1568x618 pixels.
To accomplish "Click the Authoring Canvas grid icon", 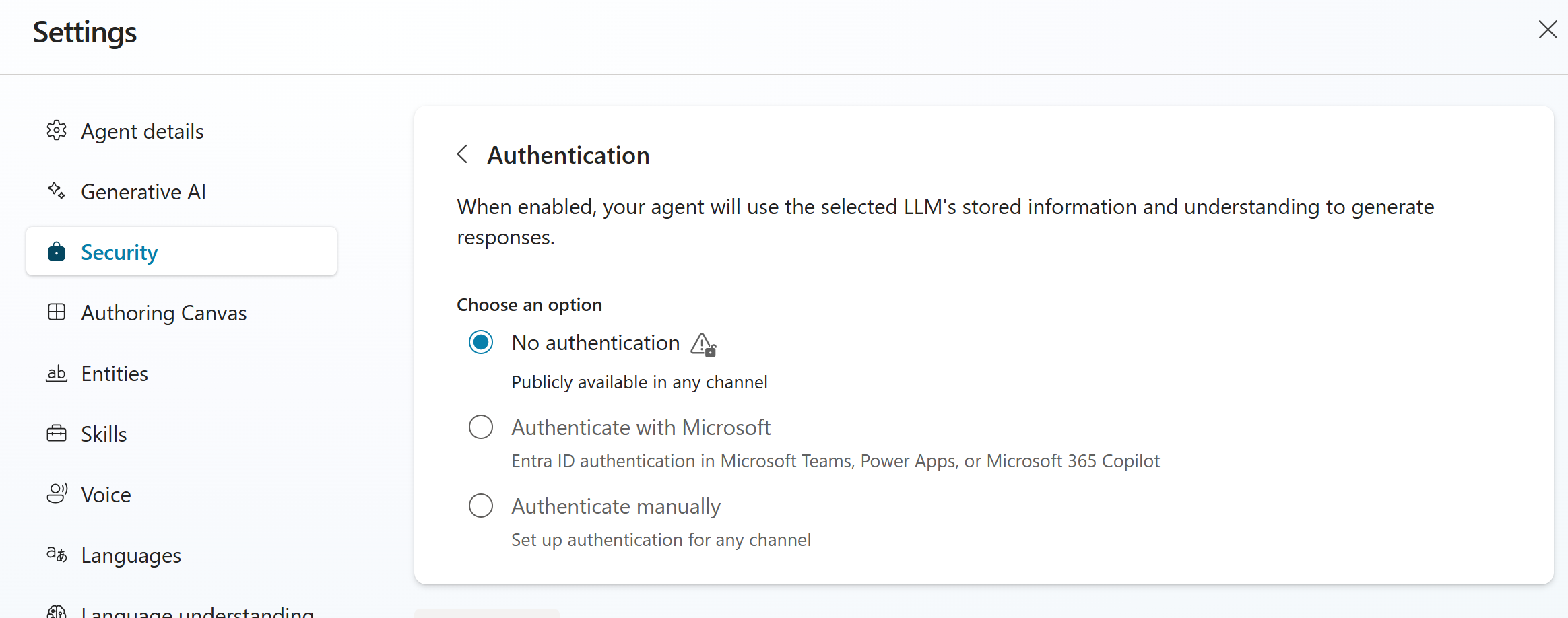I will [57, 312].
